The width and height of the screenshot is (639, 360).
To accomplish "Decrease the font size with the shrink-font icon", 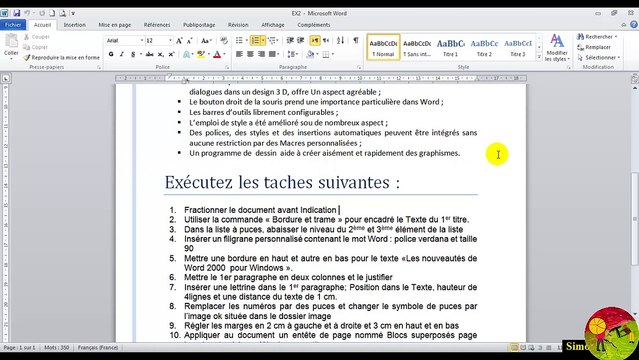I will tap(189, 40).
